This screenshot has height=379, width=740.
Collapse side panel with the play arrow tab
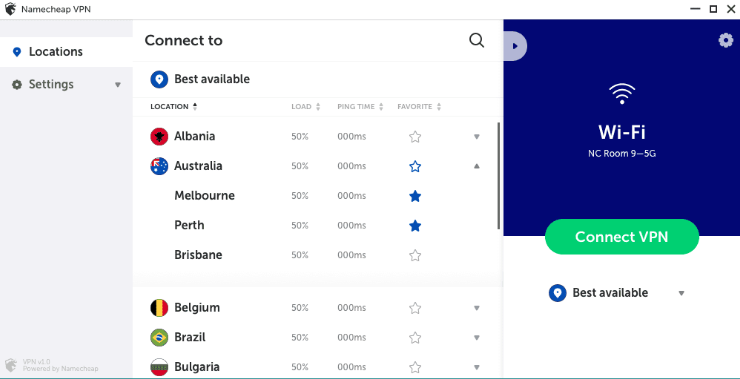[515, 46]
